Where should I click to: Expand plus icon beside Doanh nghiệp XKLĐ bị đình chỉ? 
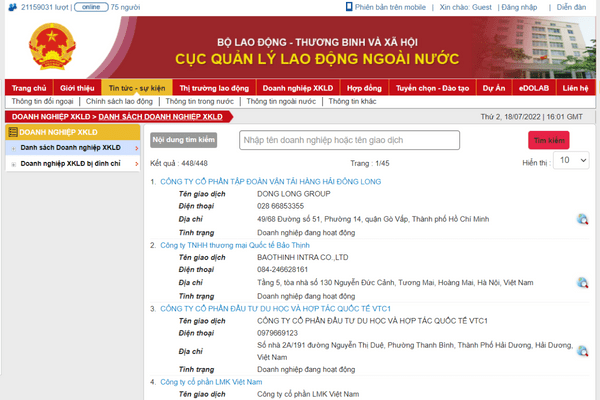[x=14, y=164]
